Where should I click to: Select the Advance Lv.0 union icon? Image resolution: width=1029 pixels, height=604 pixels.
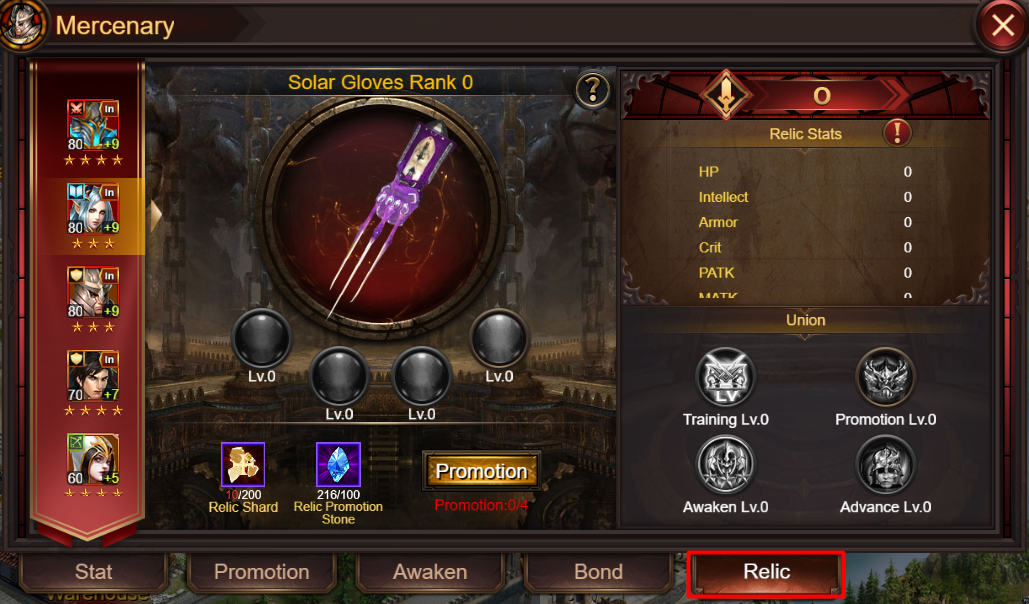click(x=885, y=465)
